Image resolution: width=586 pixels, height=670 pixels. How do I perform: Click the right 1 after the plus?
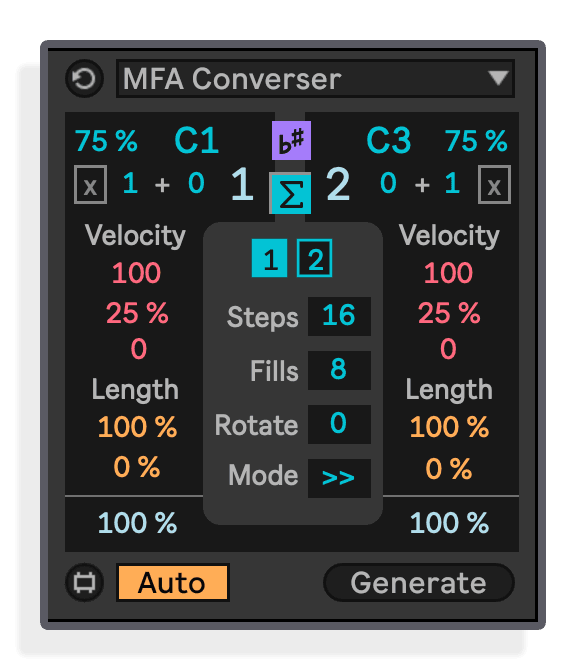point(452,183)
